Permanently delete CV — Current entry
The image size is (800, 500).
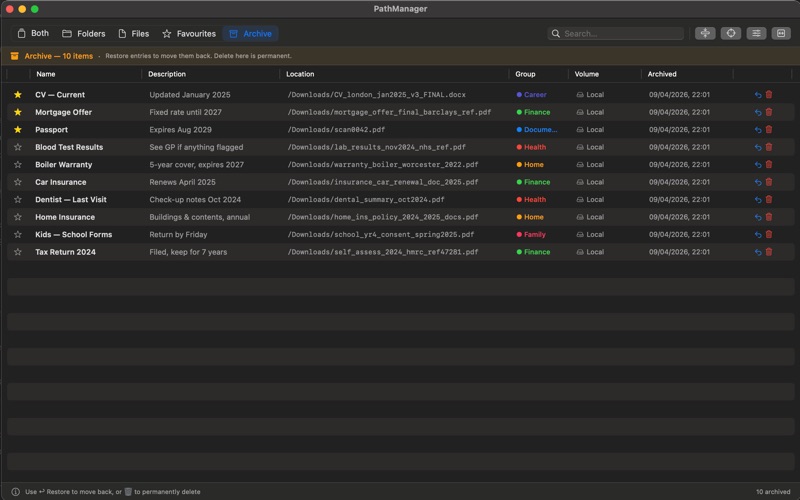pyautogui.click(x=769, y=94)
